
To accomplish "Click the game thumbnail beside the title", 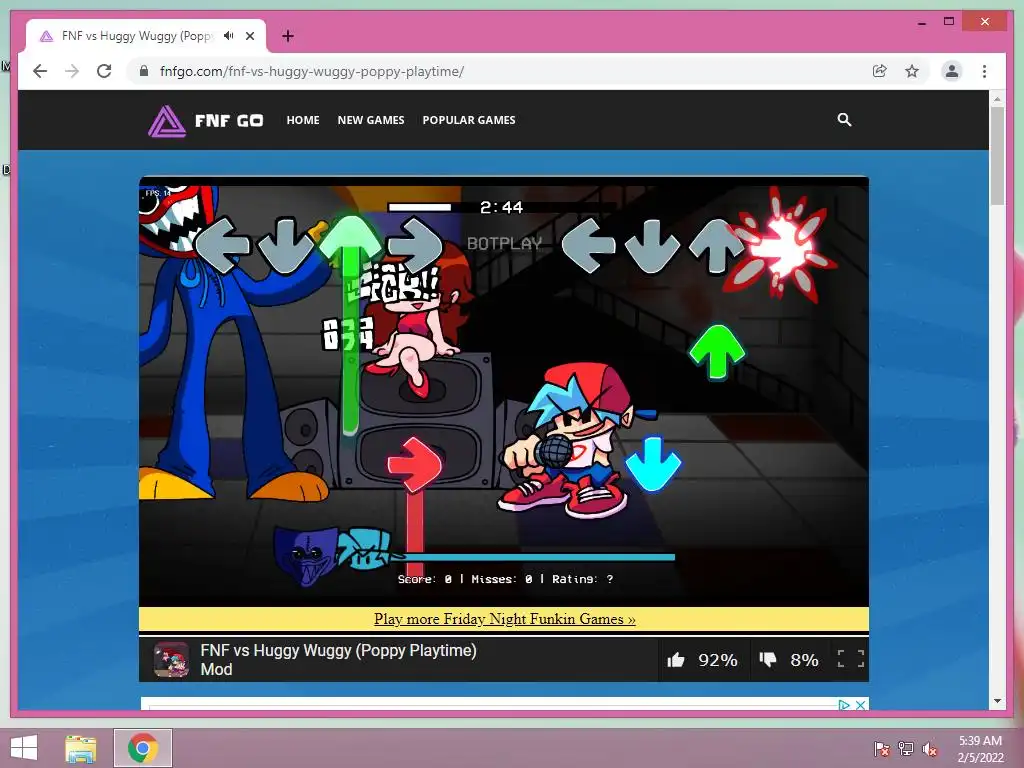I will tap(171, 660).
